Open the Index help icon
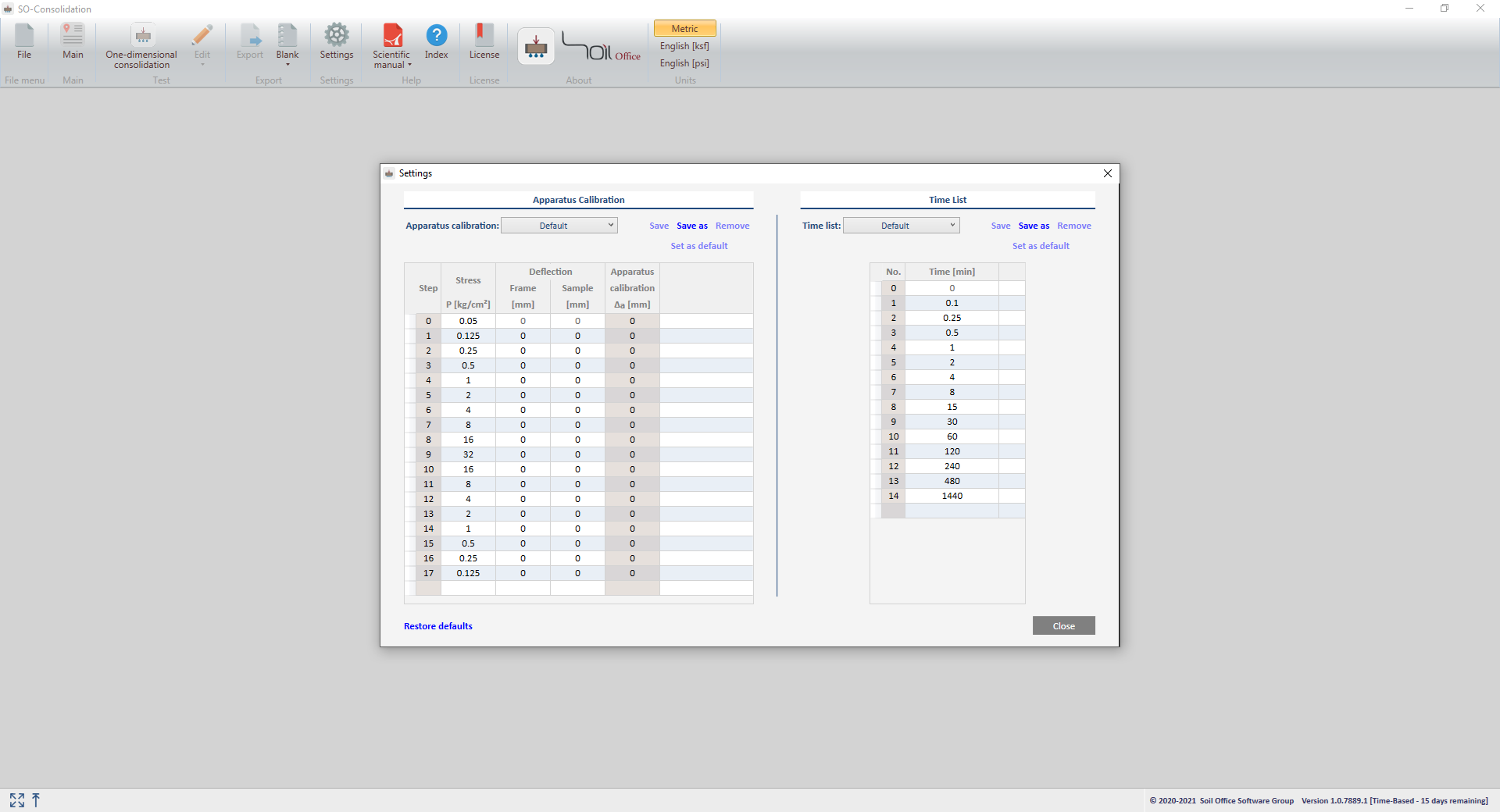 (x=437, y=36)
